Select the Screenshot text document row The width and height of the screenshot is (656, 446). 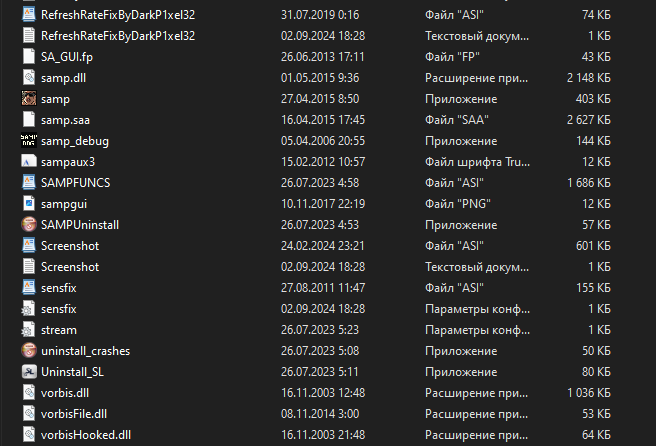tap(70, 266)
